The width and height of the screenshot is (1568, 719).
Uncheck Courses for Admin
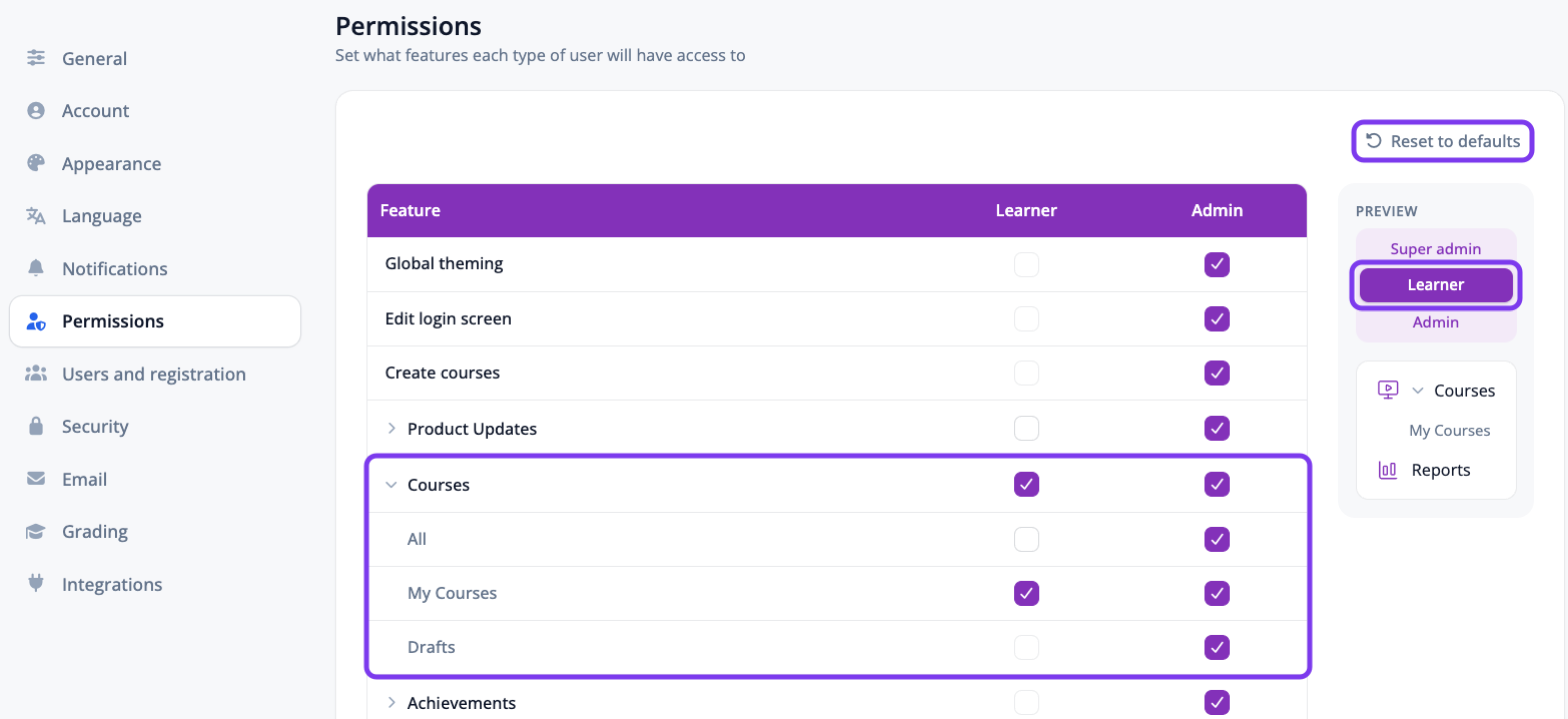[1217, 485]
